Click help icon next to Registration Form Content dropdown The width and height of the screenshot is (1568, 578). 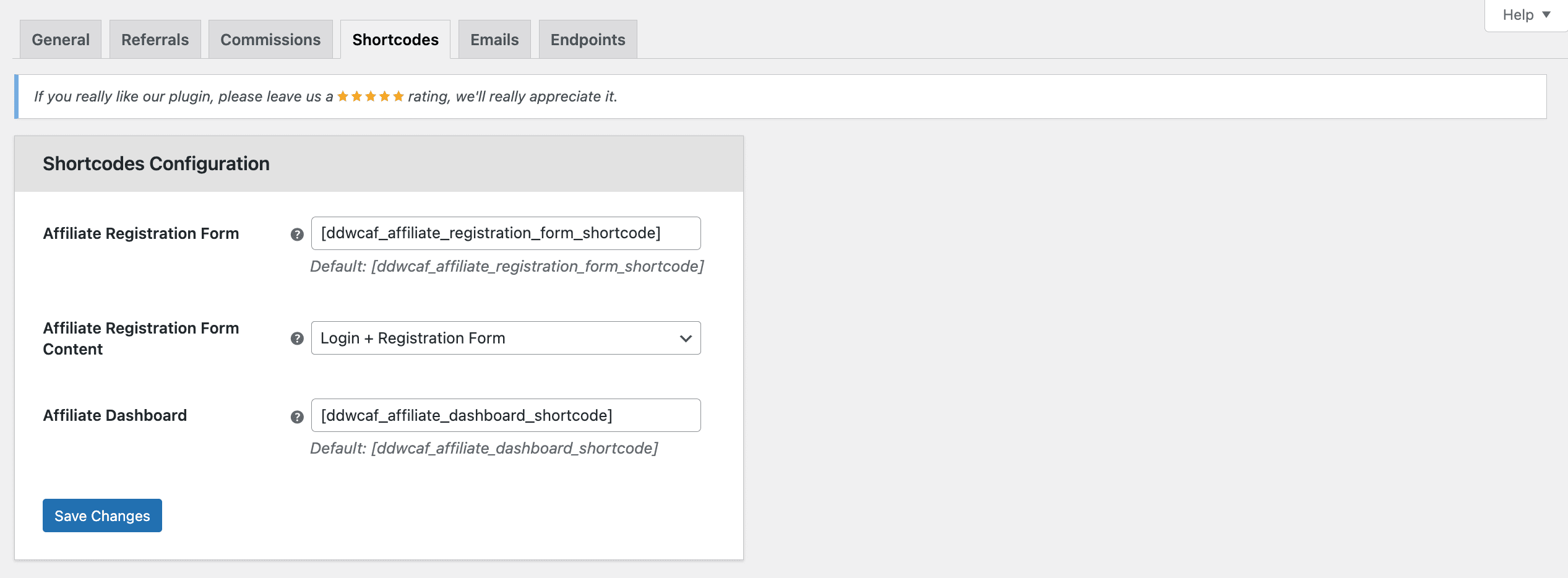point(297,339)
